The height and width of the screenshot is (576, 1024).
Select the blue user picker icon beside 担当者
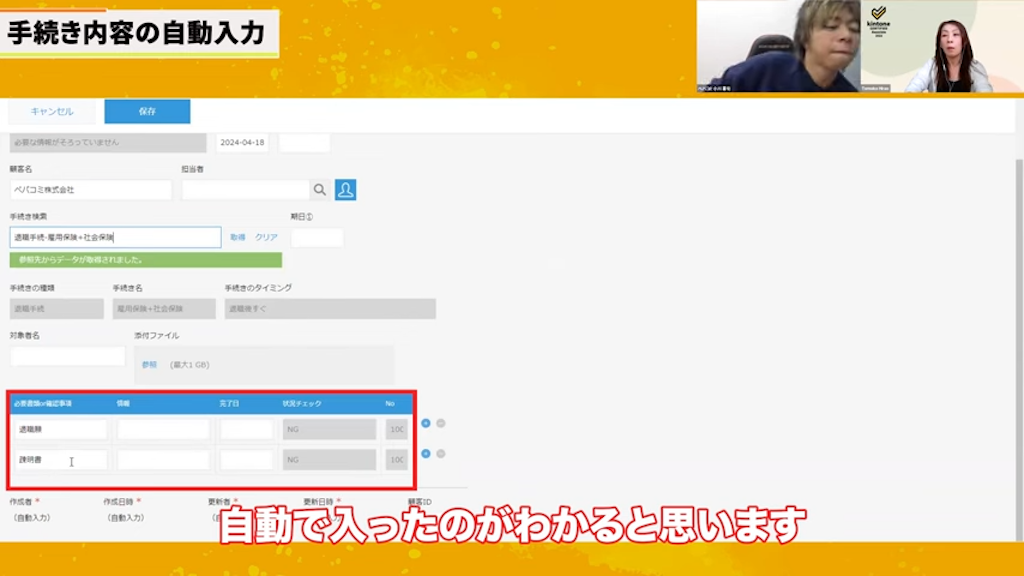point(345,189)
